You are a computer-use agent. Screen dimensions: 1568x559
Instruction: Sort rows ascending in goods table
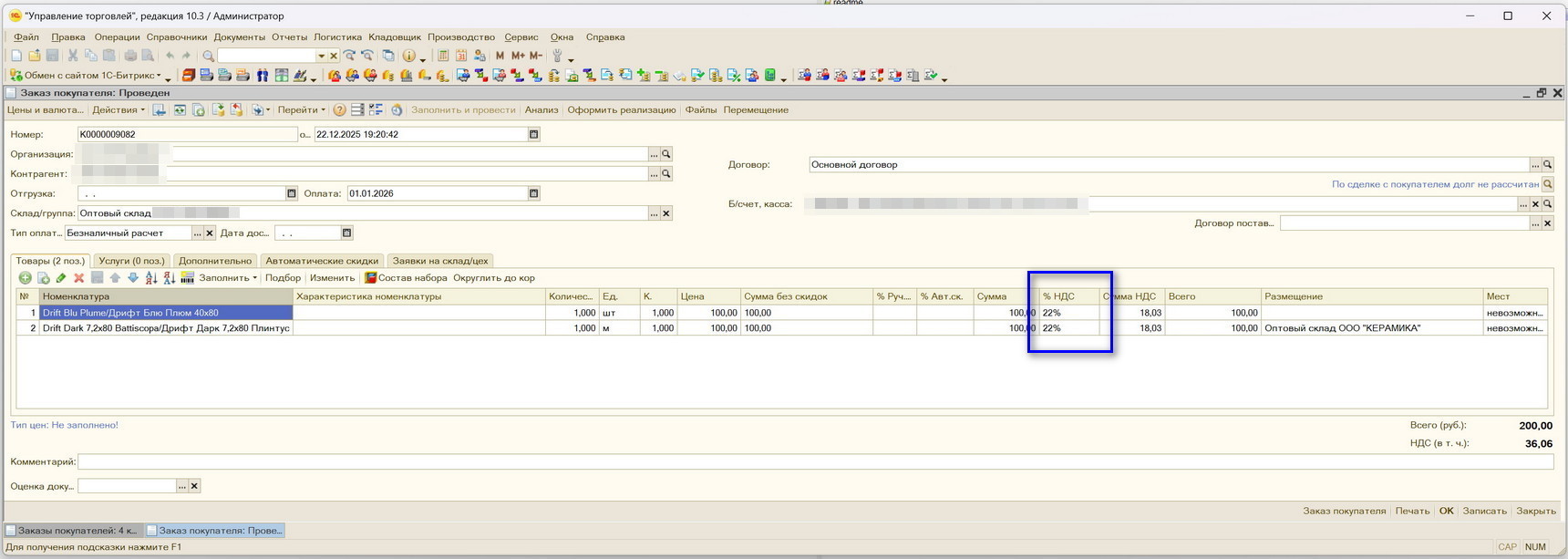point(151,278)
